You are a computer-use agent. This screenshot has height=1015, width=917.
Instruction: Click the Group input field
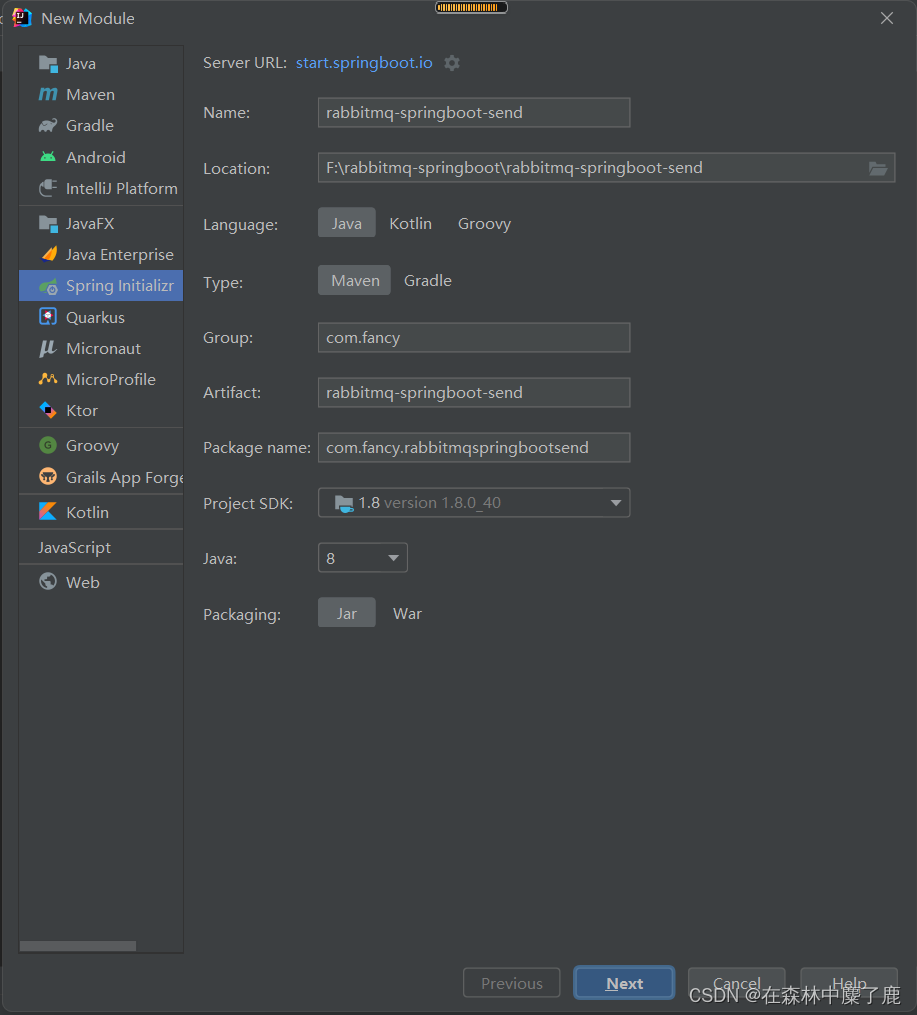[x=474, y=337]
